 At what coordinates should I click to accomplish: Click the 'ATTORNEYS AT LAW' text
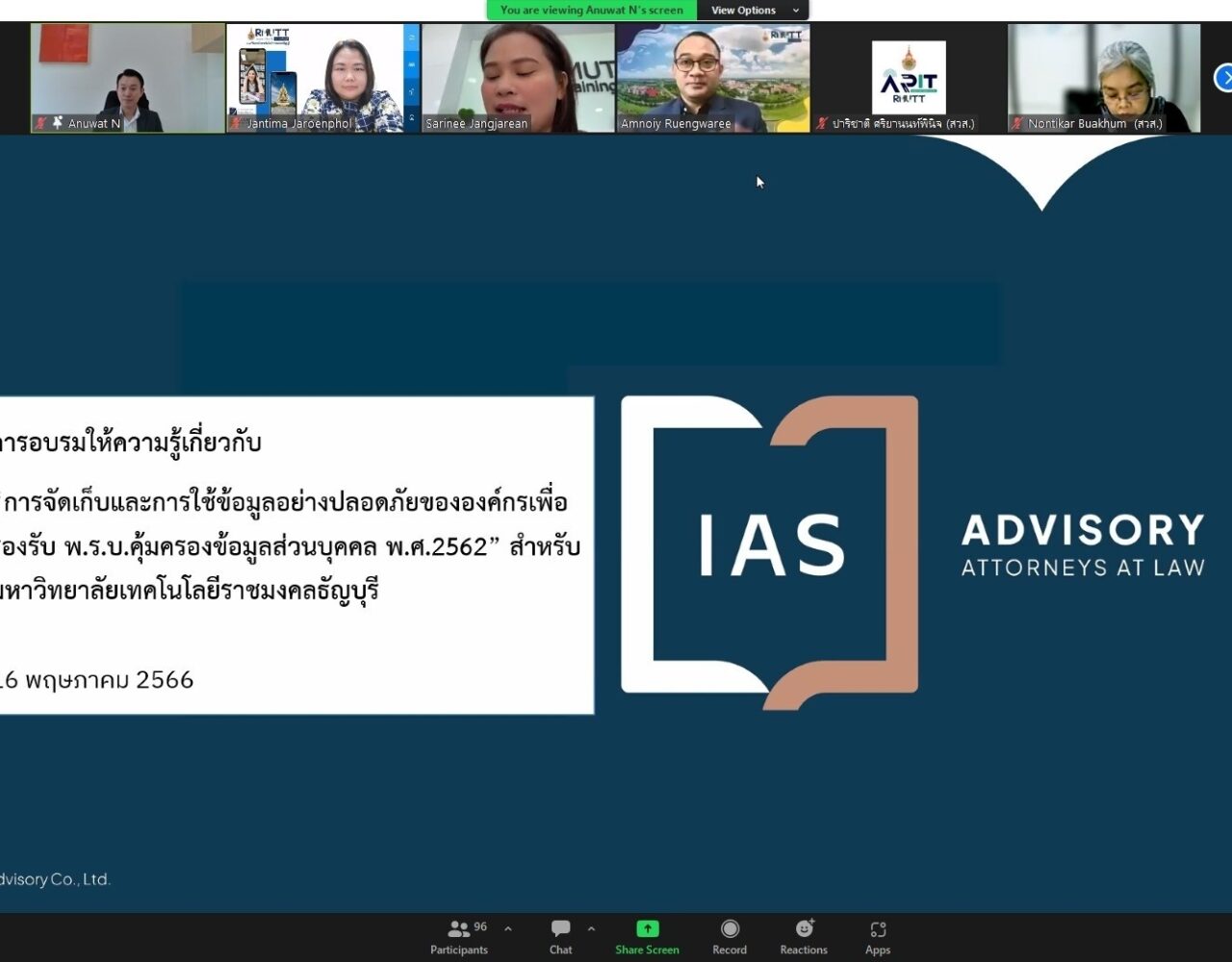tap(1083, 568)
